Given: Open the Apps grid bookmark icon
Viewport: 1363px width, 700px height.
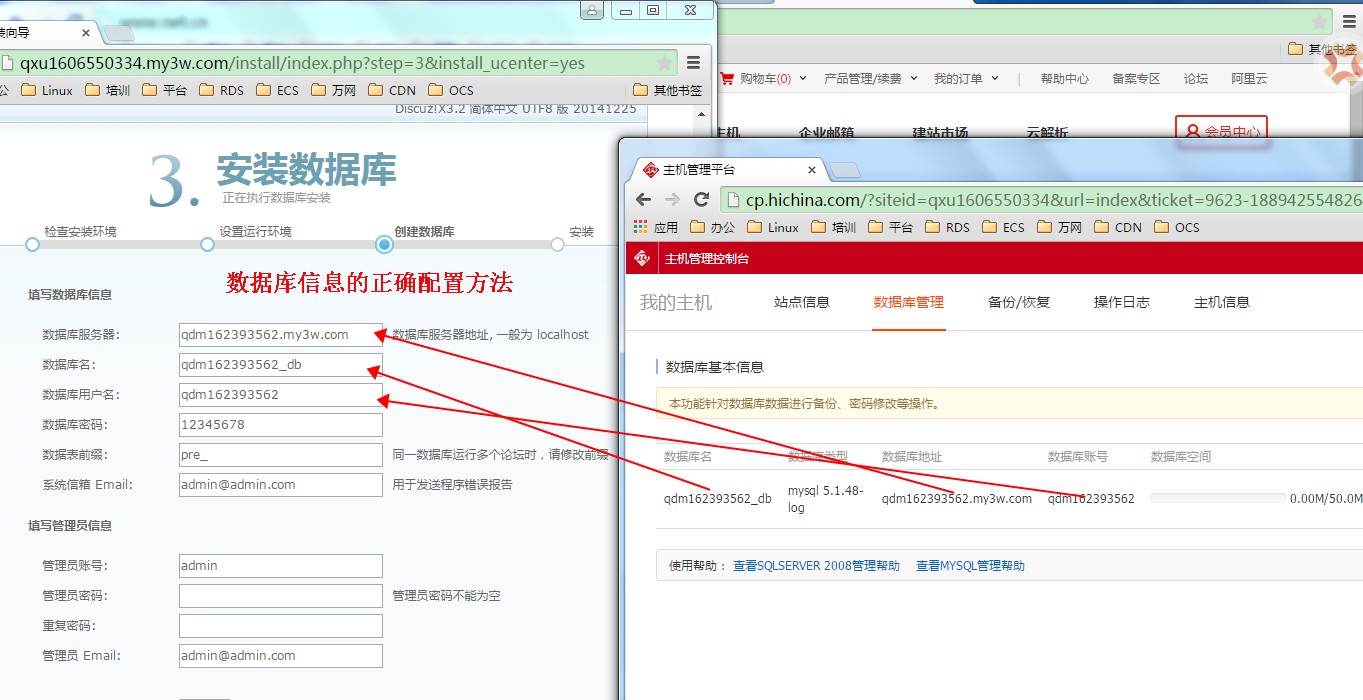Looking at the screenshot, I should 641,227.
